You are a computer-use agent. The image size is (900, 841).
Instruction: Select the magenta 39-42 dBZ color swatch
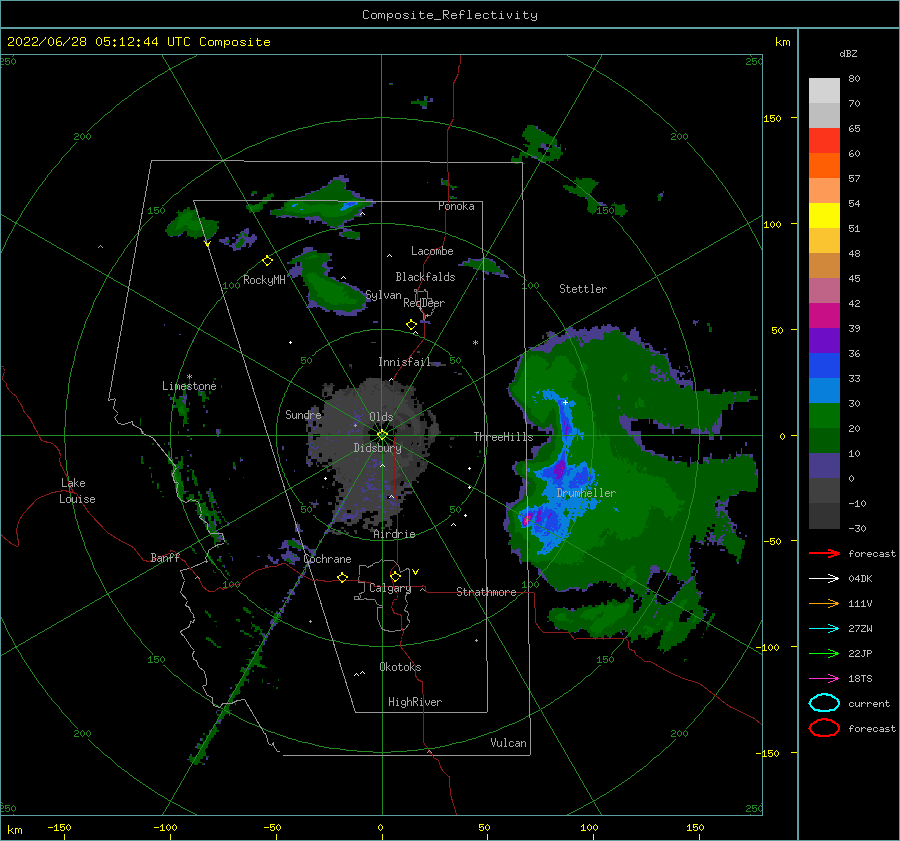tap(824, 316)
